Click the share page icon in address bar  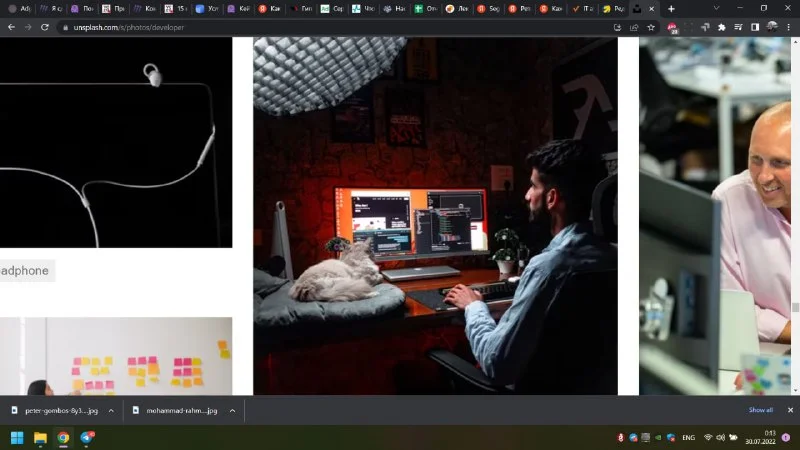634,27
